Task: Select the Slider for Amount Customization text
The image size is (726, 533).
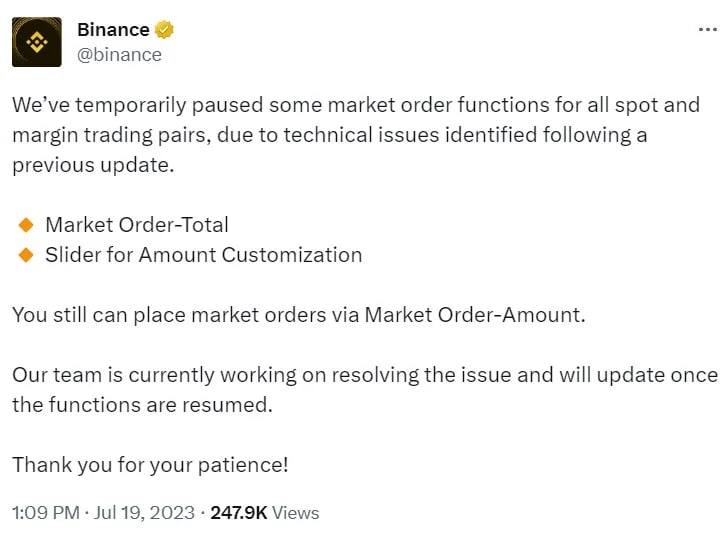Action: click(203, 255)
